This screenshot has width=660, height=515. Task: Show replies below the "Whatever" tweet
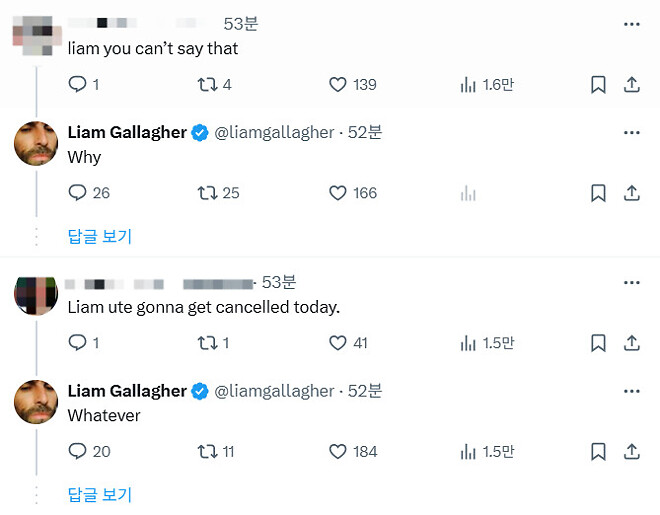coord(99,494)
